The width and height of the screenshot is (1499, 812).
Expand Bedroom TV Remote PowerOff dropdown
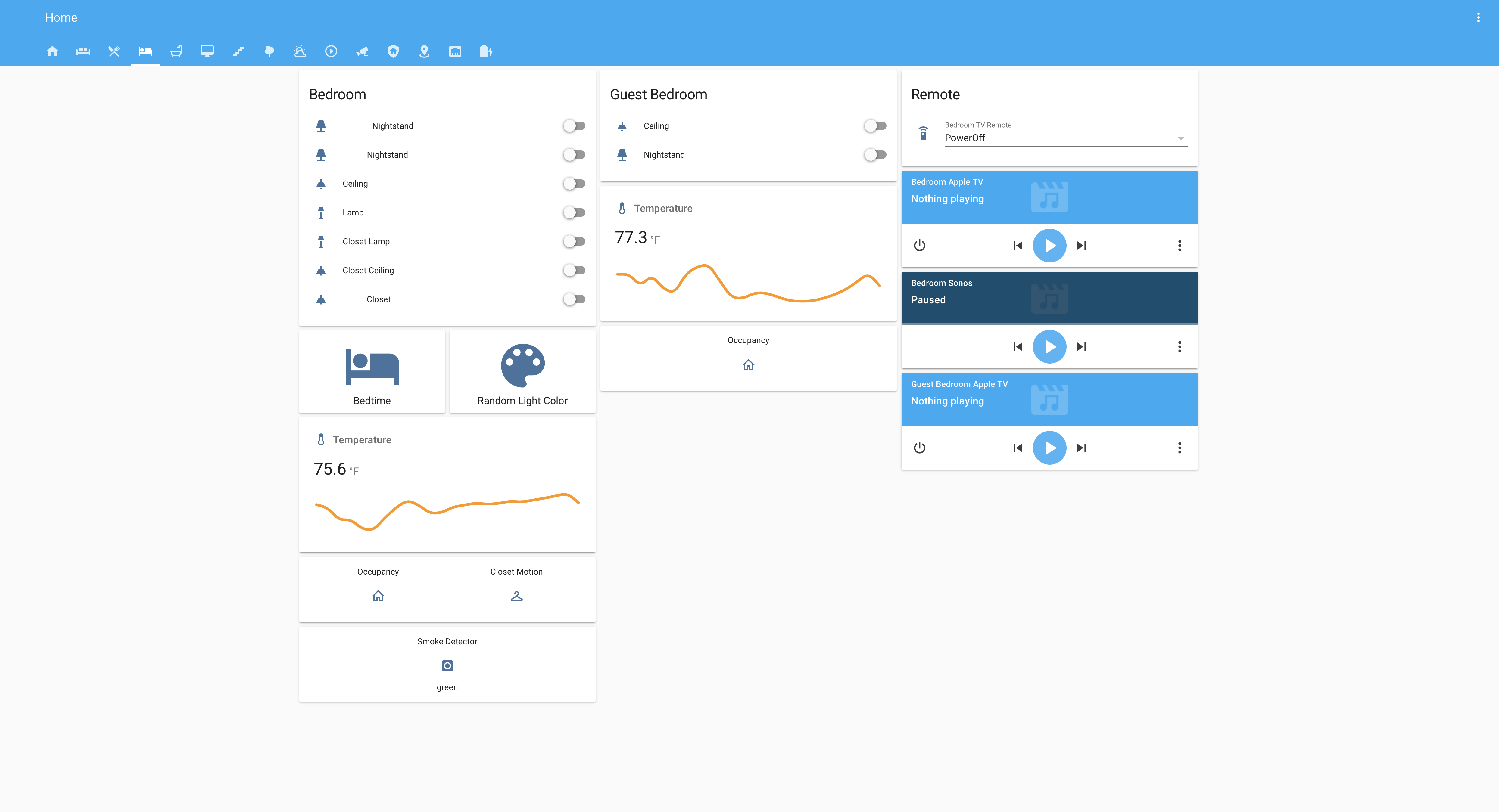click(1065, 138)
